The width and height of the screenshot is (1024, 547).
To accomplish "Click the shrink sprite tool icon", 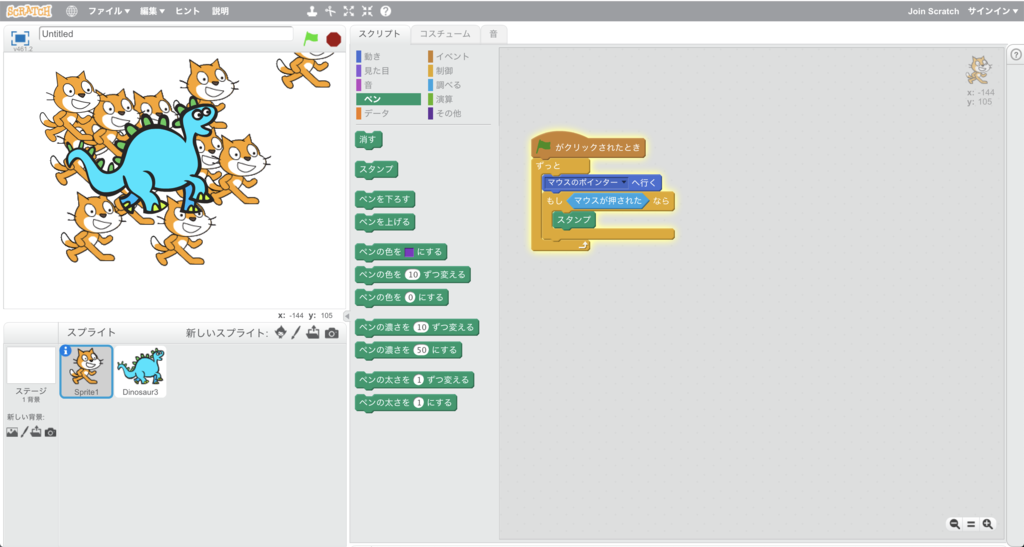I will 367,11.
